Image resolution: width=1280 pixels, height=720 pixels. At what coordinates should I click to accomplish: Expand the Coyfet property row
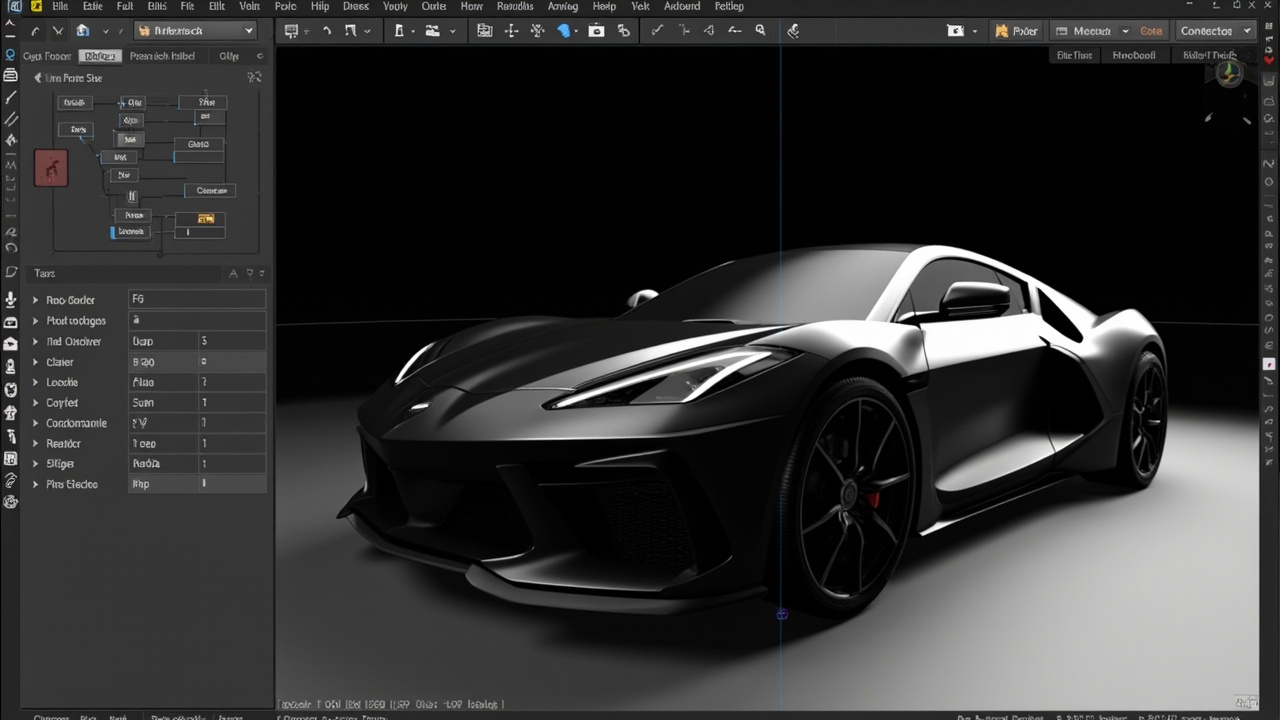(35, 403)
